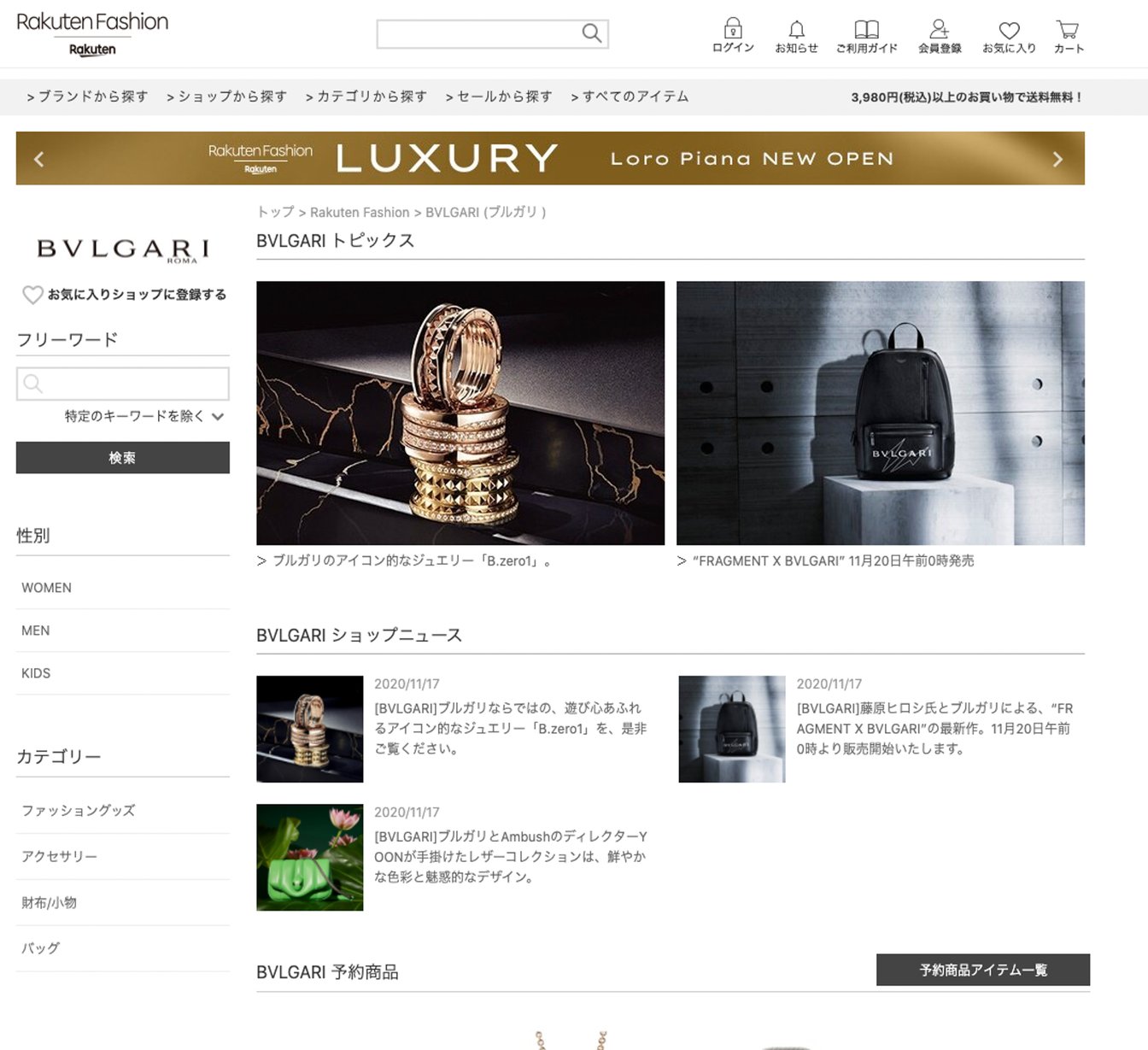1148x1050 pixels.
Task: Open the notifications bell icon
Action: (796, 30)
